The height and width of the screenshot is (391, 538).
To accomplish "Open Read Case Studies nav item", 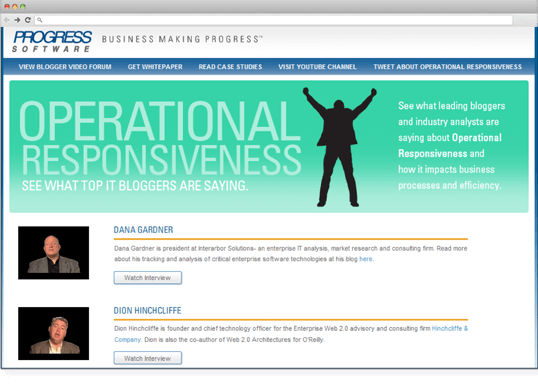I will point(230,67).
